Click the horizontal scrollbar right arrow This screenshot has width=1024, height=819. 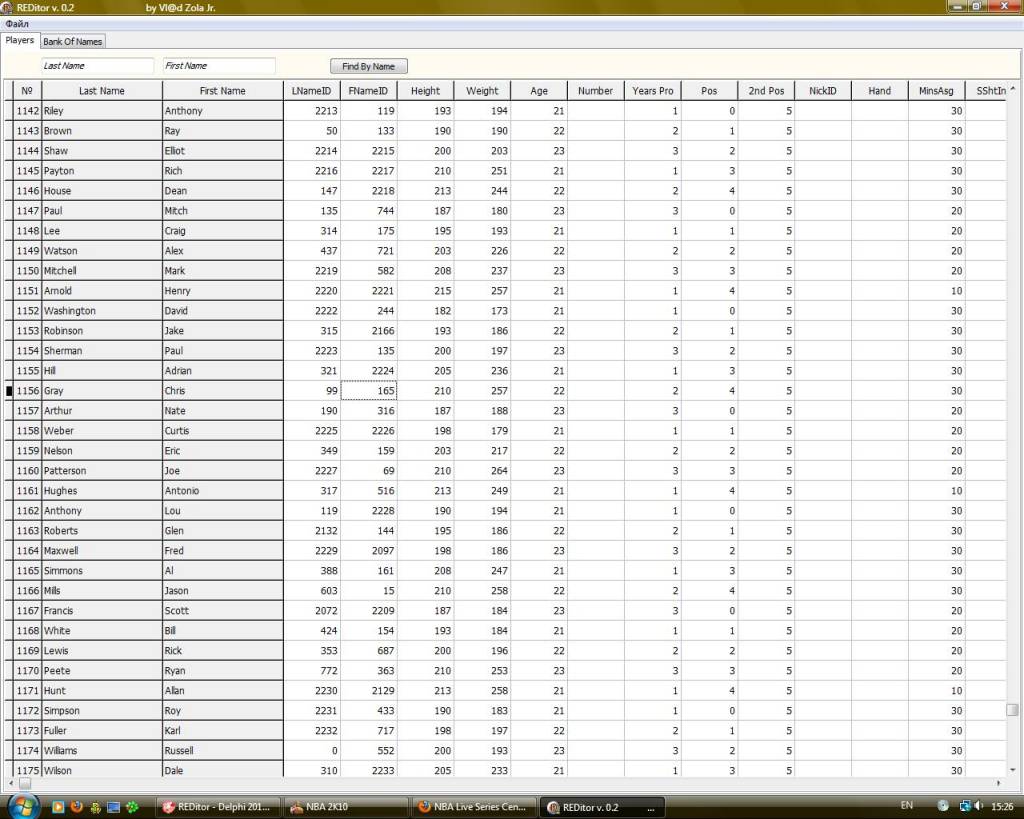pos(1000,783)
